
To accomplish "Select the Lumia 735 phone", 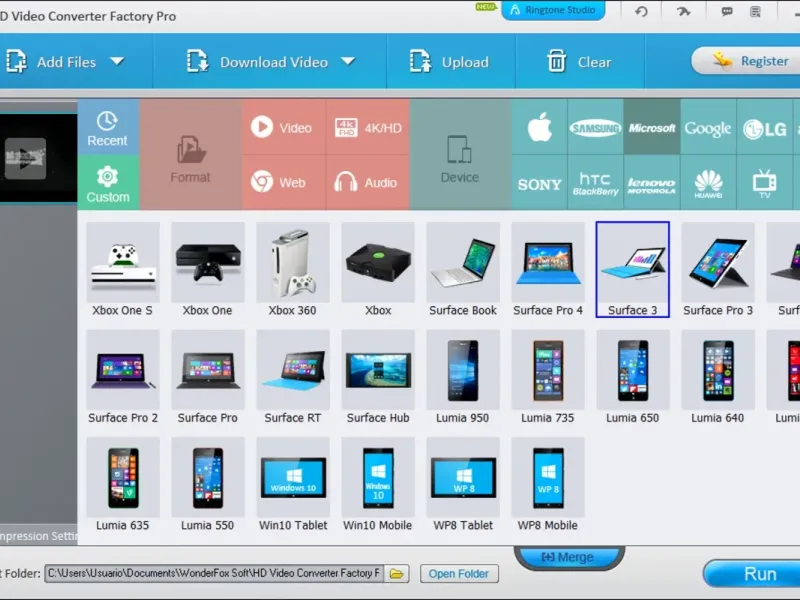I will click(547, 377).
